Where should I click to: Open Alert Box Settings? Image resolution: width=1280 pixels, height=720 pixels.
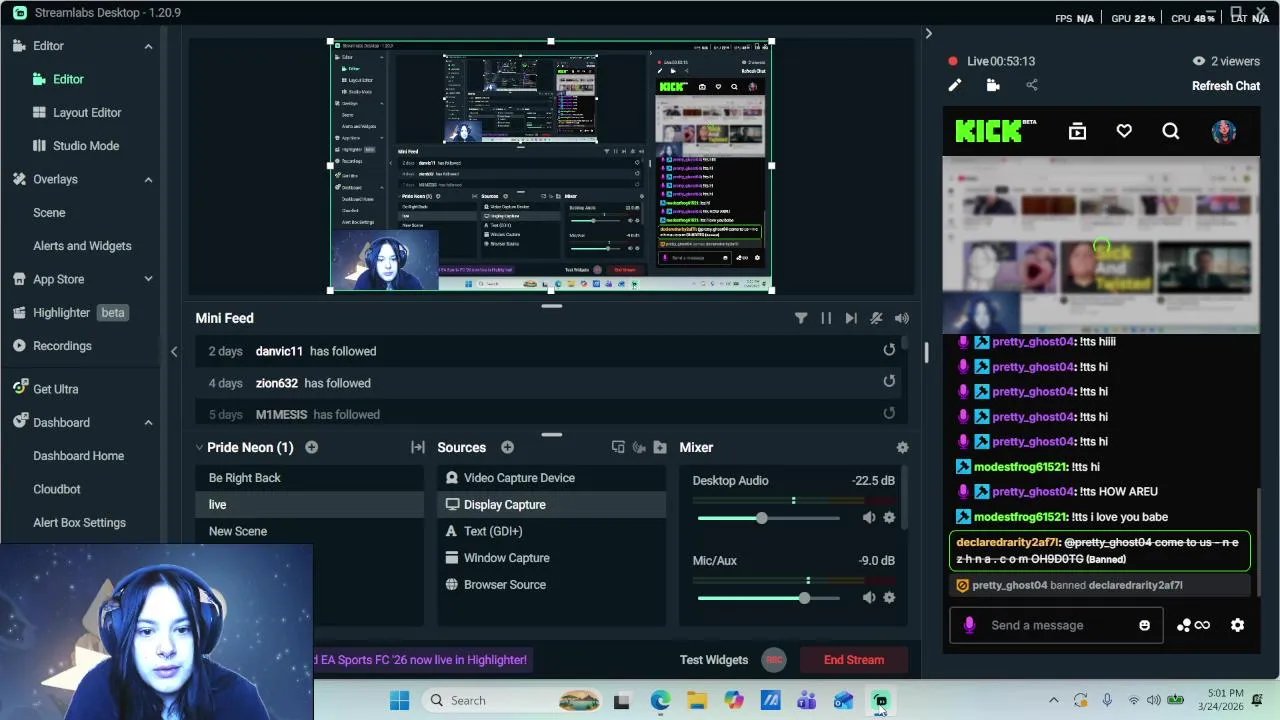pyautogui.click(x=79, y=522)
